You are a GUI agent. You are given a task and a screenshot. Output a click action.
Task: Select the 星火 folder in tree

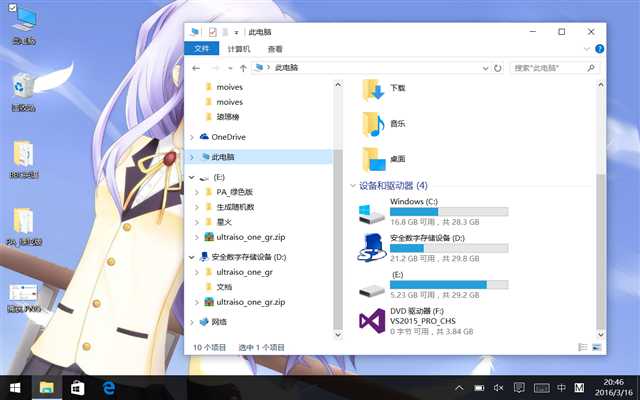(224, 222)
